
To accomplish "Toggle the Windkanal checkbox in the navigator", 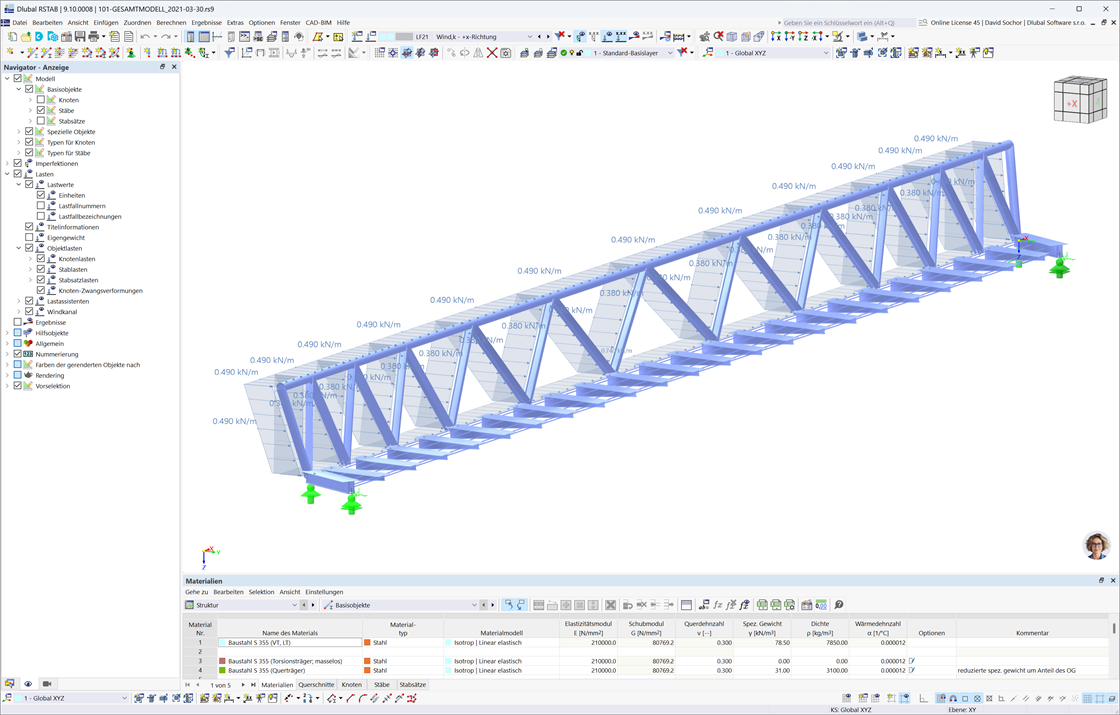I will click(27, 311).
